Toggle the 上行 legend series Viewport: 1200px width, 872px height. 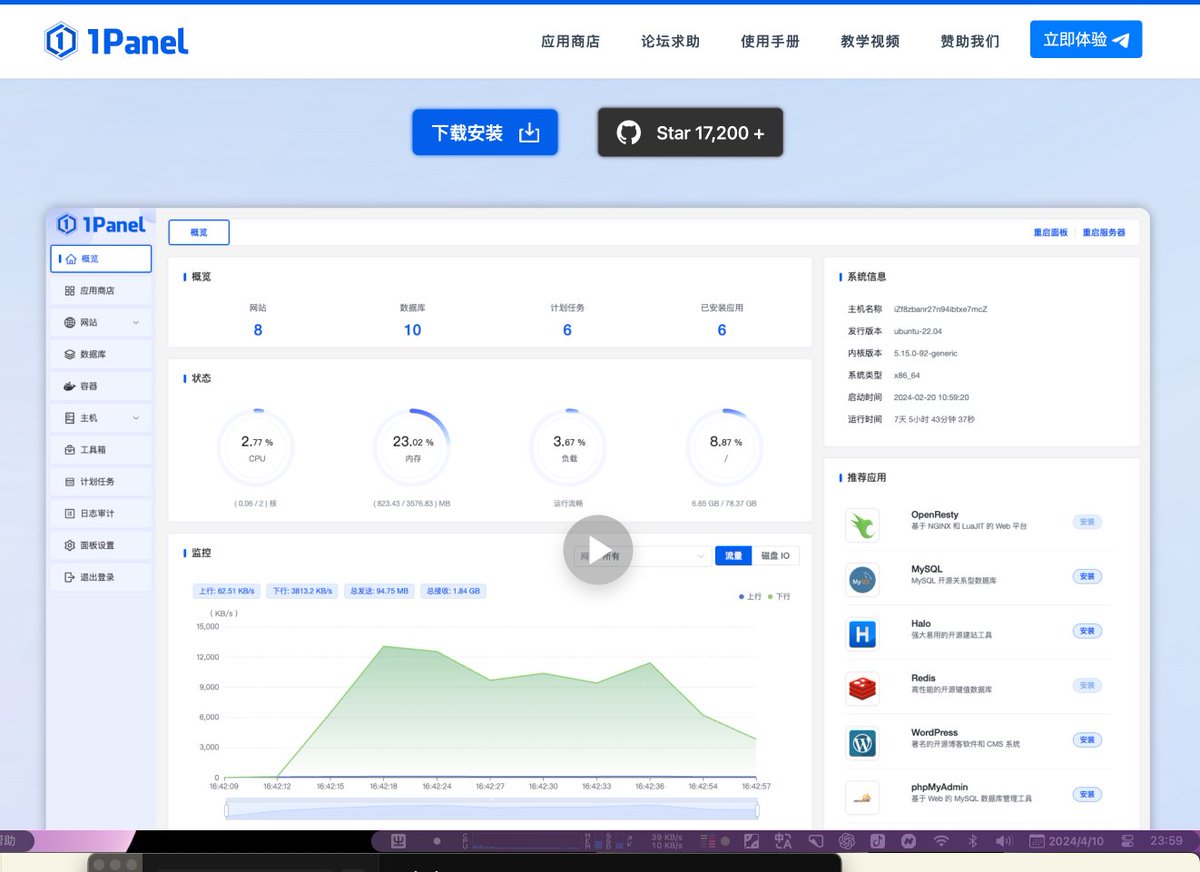pyautogui.click(x=750, y=596)
